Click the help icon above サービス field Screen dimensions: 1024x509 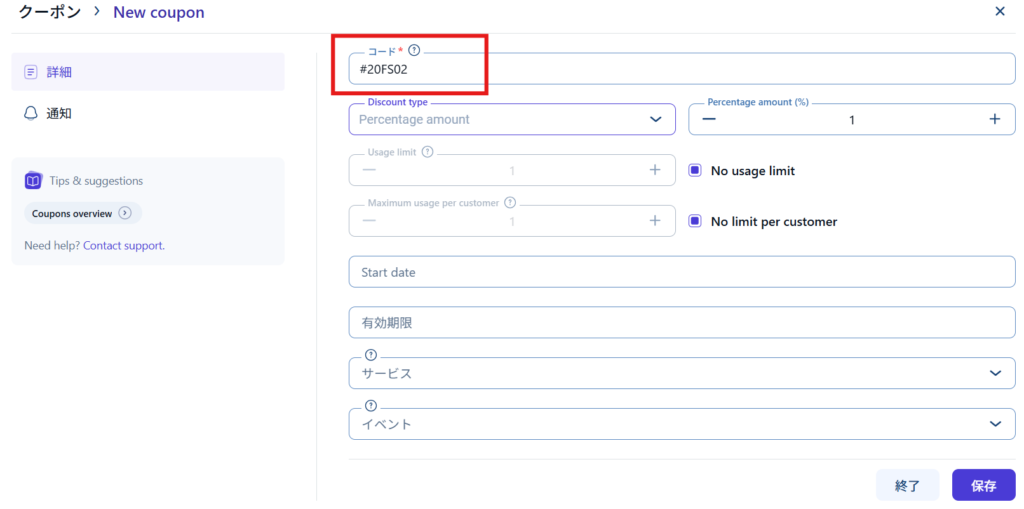(x=371, y=355)
